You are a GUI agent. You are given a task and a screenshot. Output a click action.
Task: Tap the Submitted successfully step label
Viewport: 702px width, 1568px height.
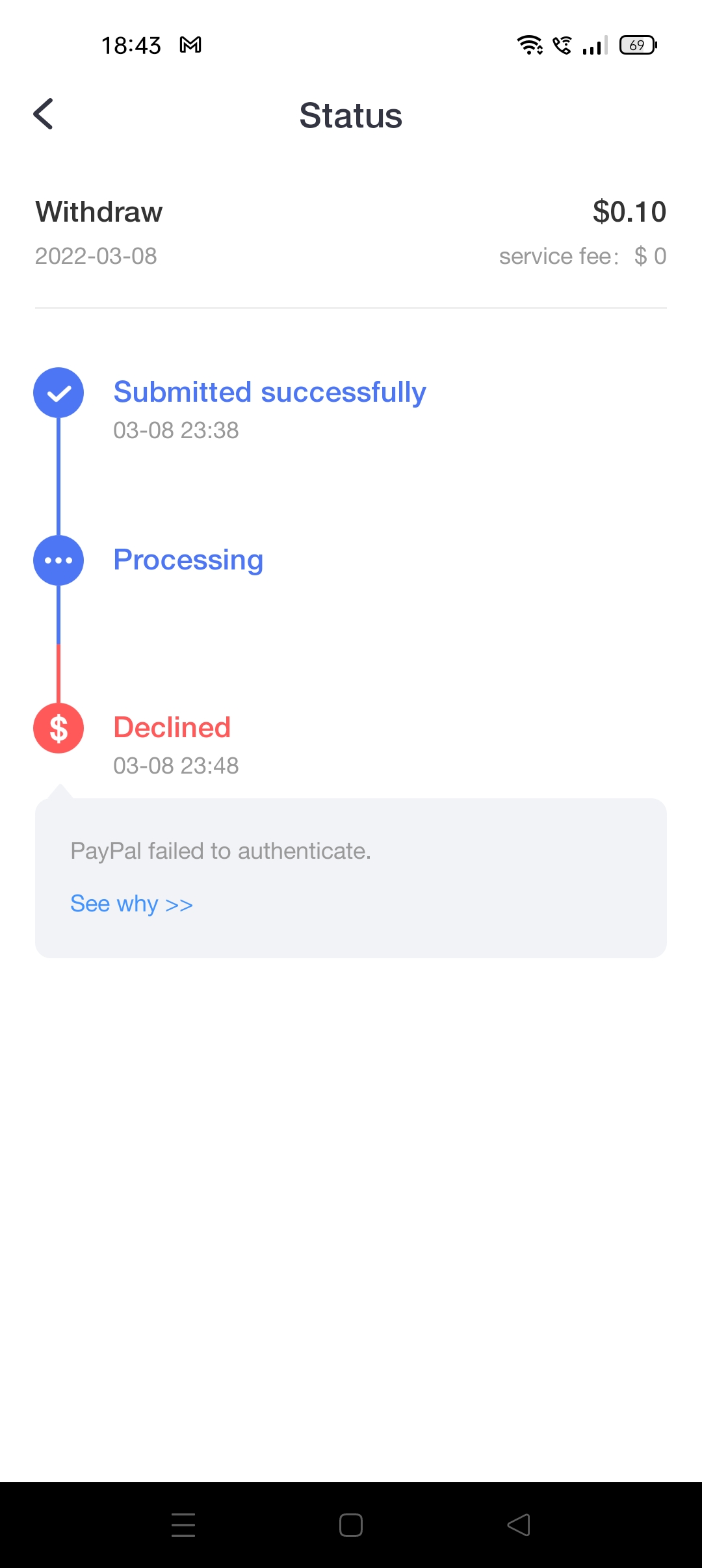[270, 392]
